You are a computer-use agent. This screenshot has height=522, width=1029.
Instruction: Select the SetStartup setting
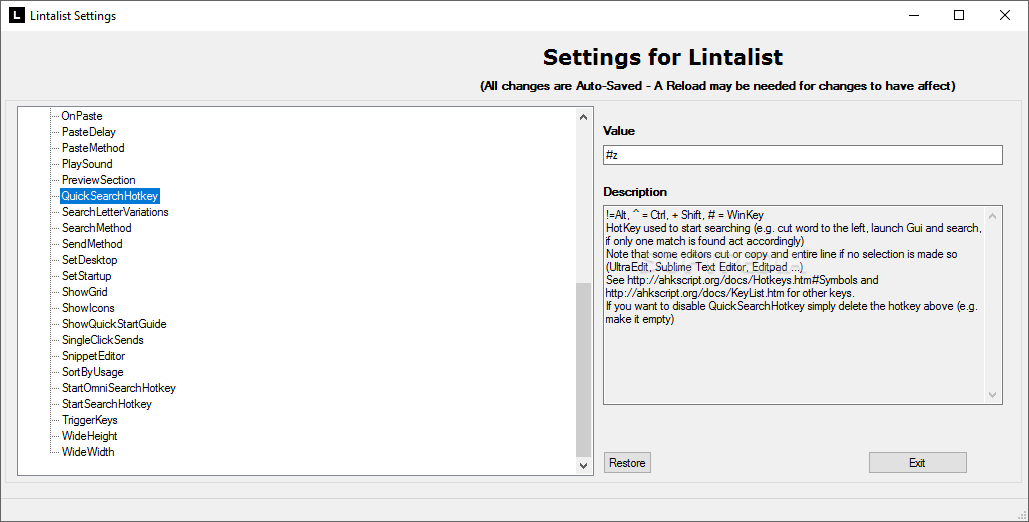pos(87,276)
